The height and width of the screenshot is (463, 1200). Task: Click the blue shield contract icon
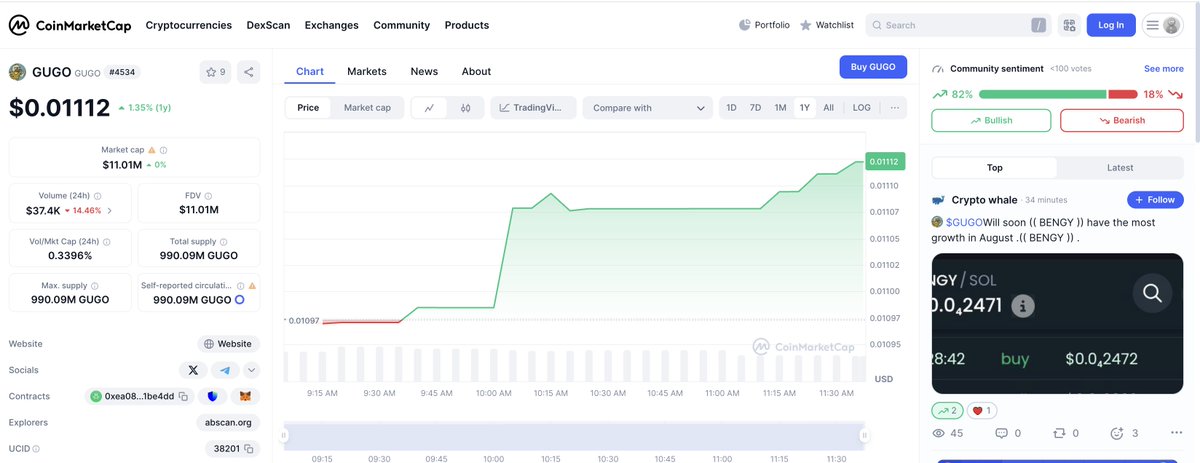[x=213, y=396]
